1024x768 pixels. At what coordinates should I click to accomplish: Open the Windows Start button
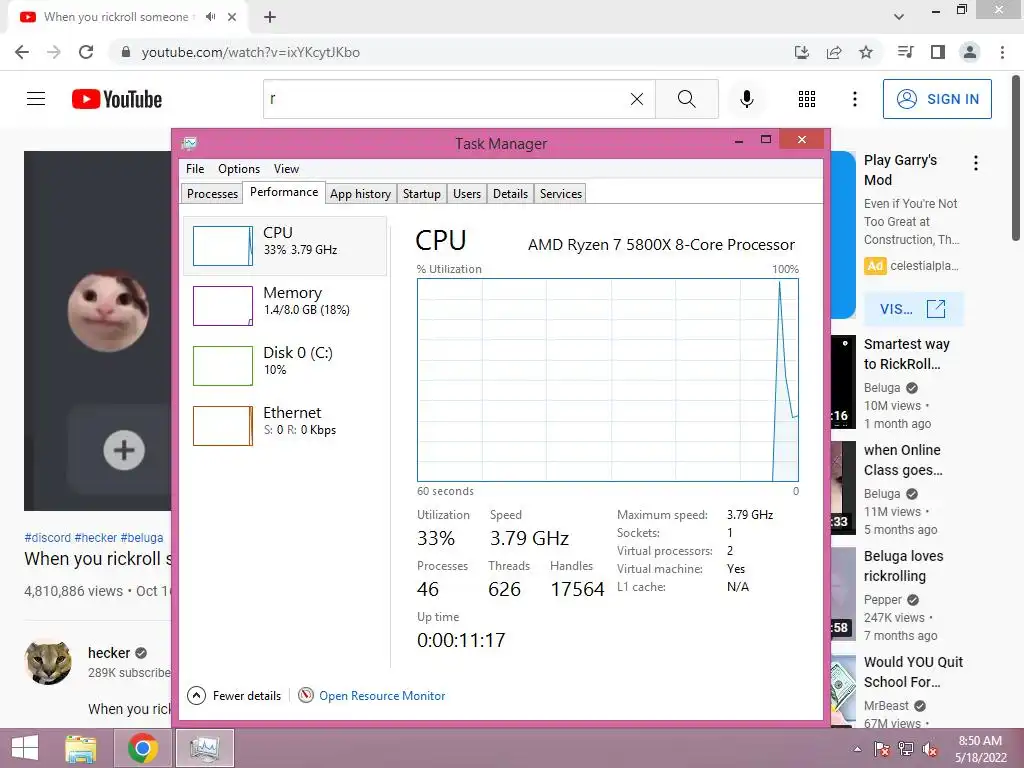pos(25,748)
